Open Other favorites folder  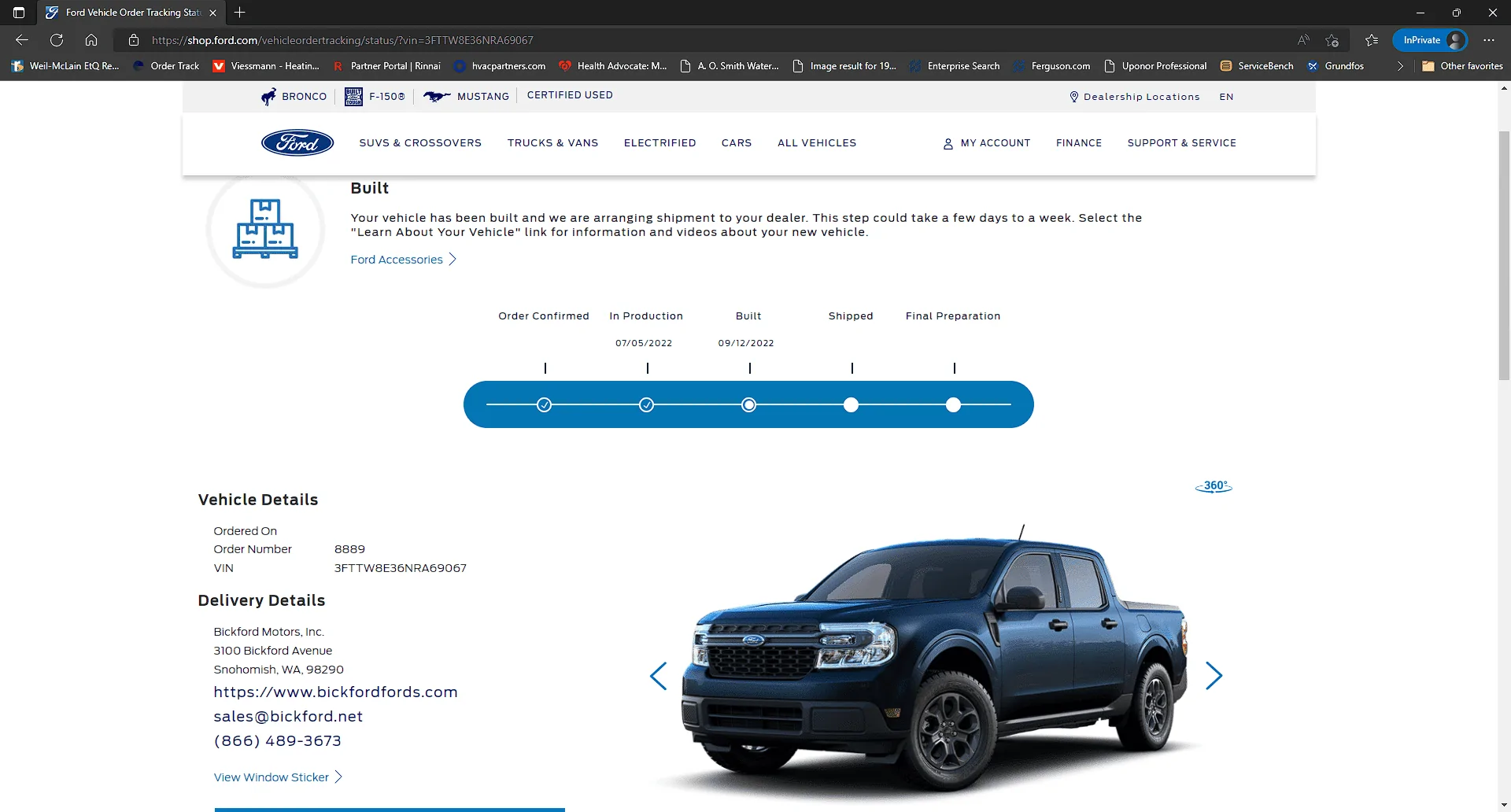coord(1463,66)
